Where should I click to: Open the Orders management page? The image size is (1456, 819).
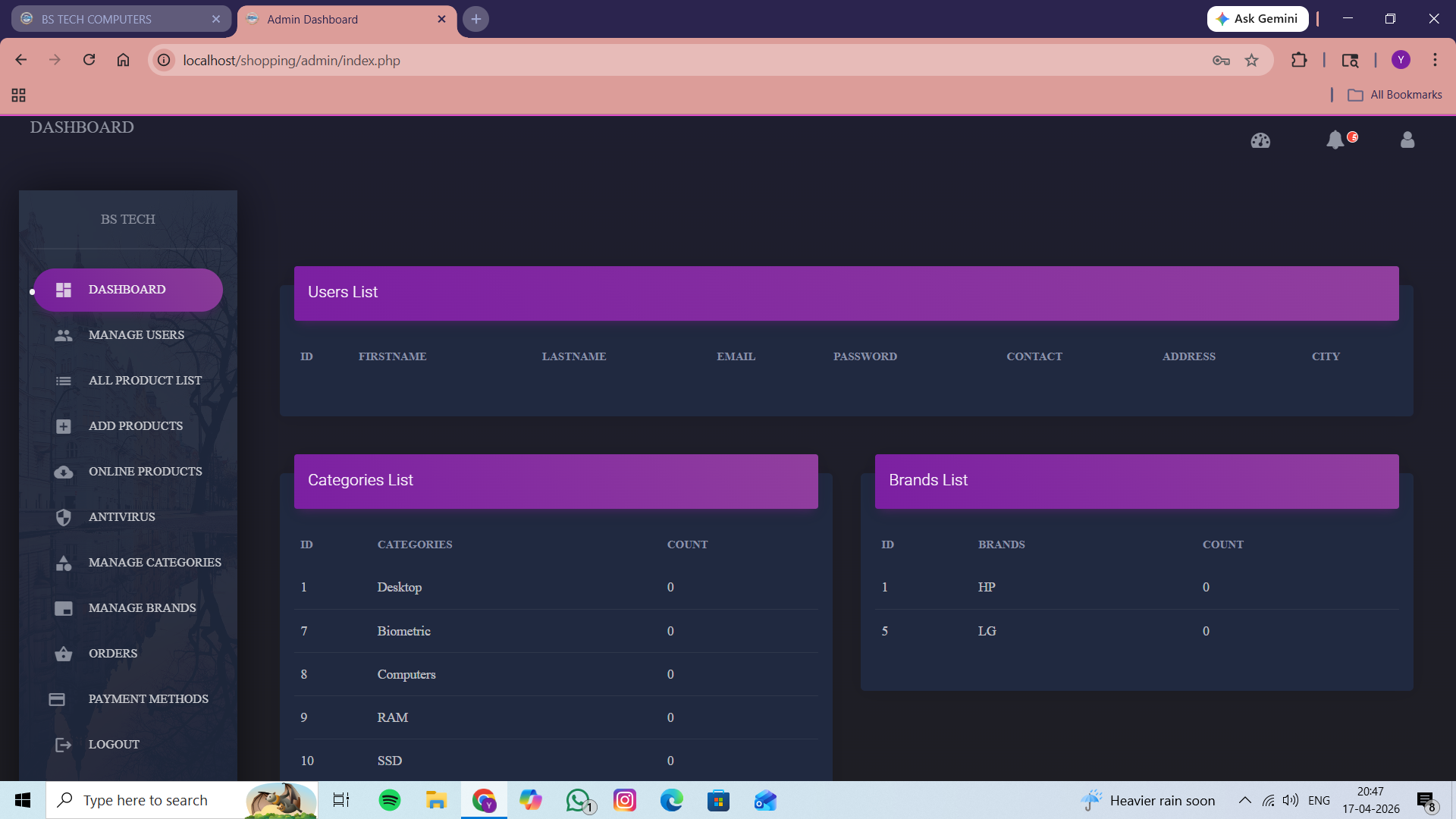[113, 653]
